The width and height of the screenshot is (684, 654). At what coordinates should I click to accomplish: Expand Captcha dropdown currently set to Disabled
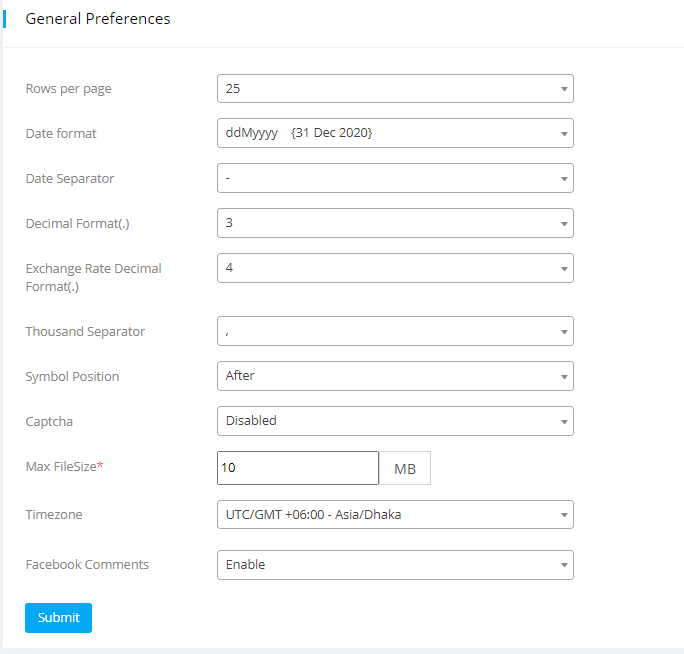pyautogui.click(x=395, y=421)
